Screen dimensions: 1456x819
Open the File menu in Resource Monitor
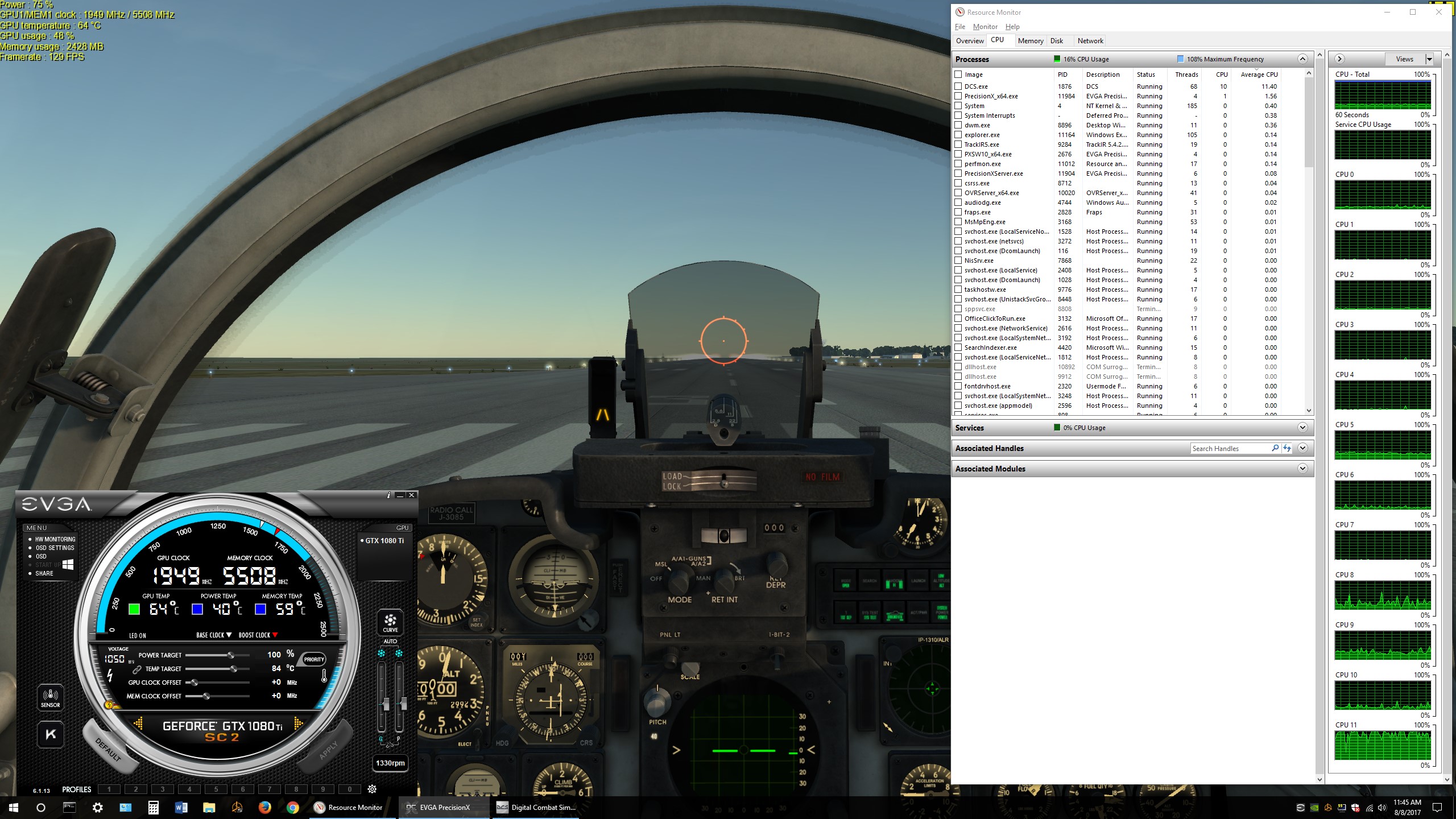[960, 27]
